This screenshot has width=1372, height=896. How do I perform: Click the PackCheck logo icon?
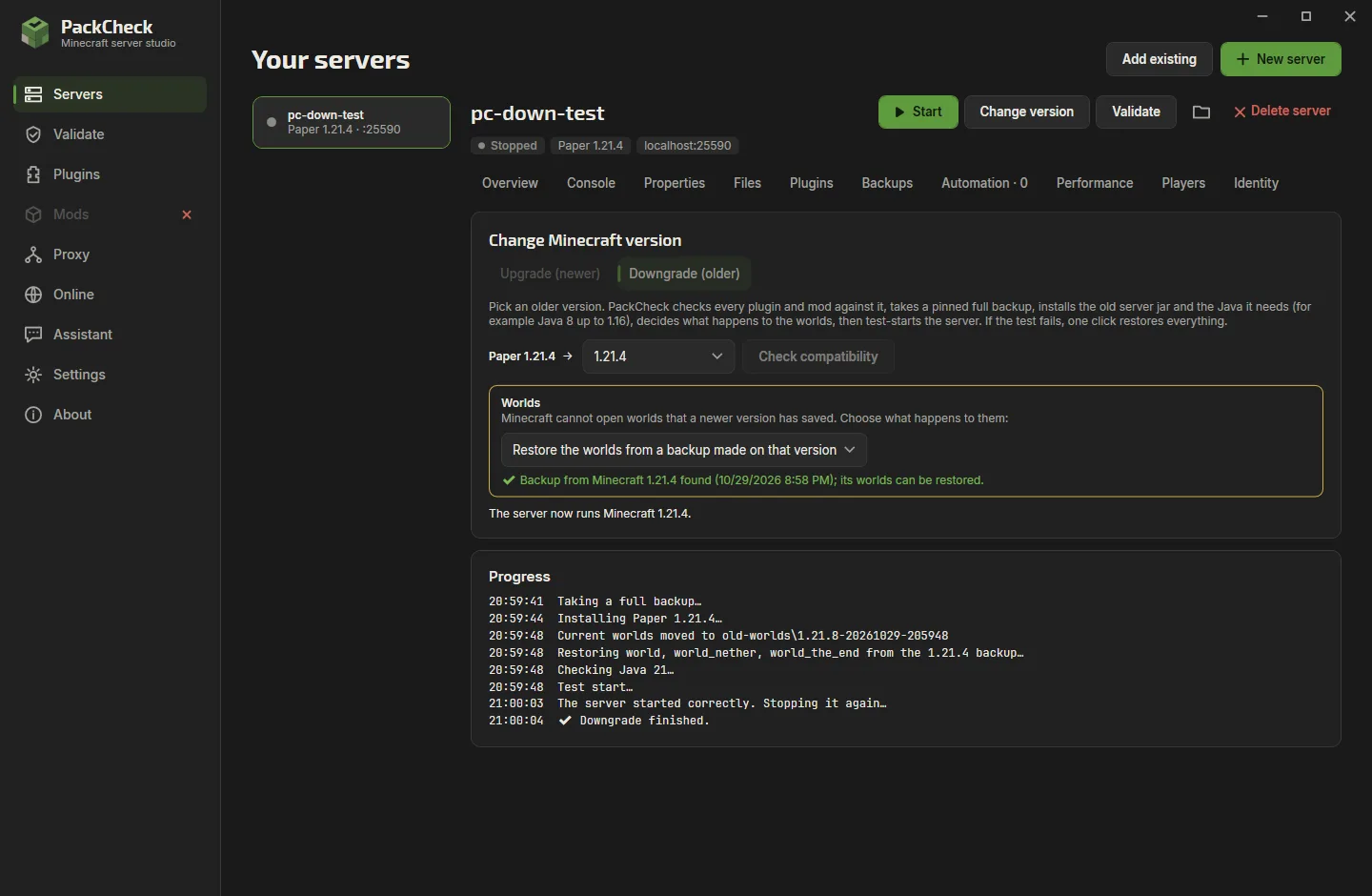pyautogui.click(x=35, y=32)
